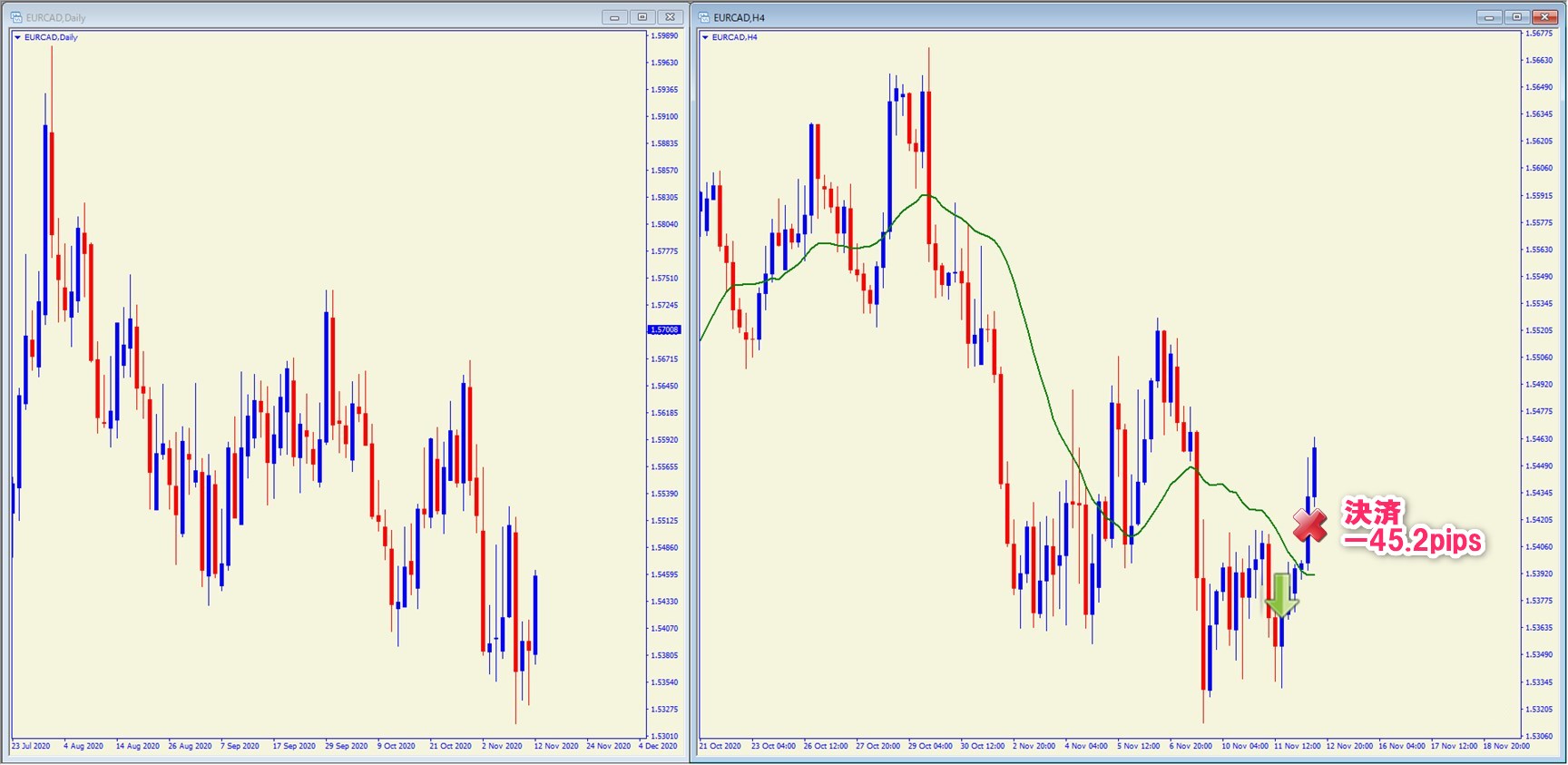Minimize the EURCAD,Daily chart window

(x=614, y=17)
